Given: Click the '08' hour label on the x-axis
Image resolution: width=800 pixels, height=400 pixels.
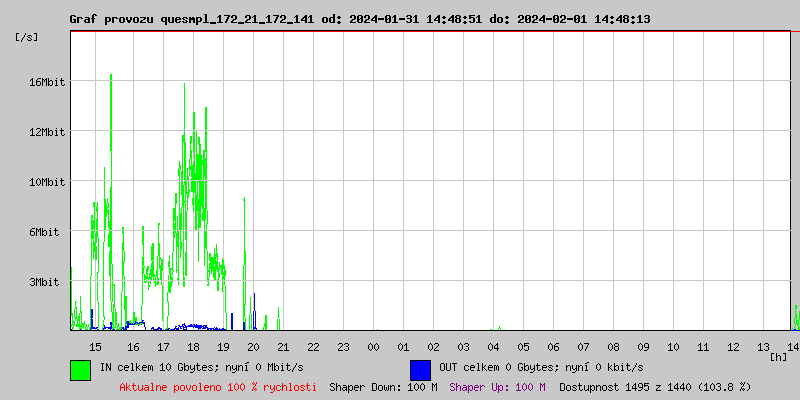Looking at the screenshot, I should pyautogui.click(x=614, y=347).
